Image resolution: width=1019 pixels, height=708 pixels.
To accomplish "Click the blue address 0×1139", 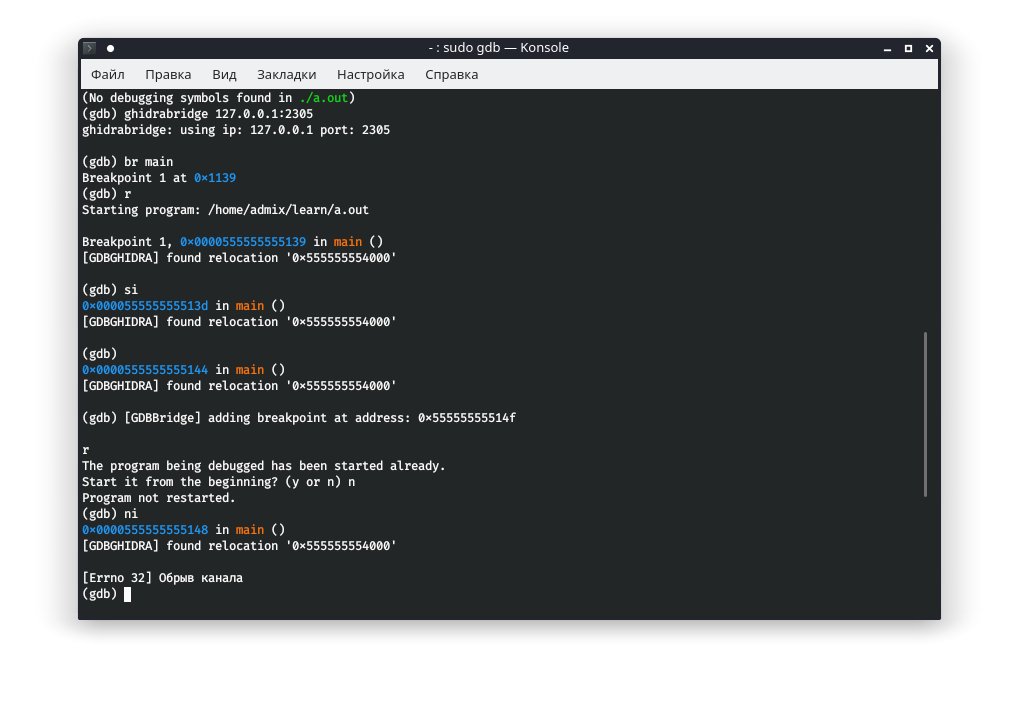I will coord(214,178).
